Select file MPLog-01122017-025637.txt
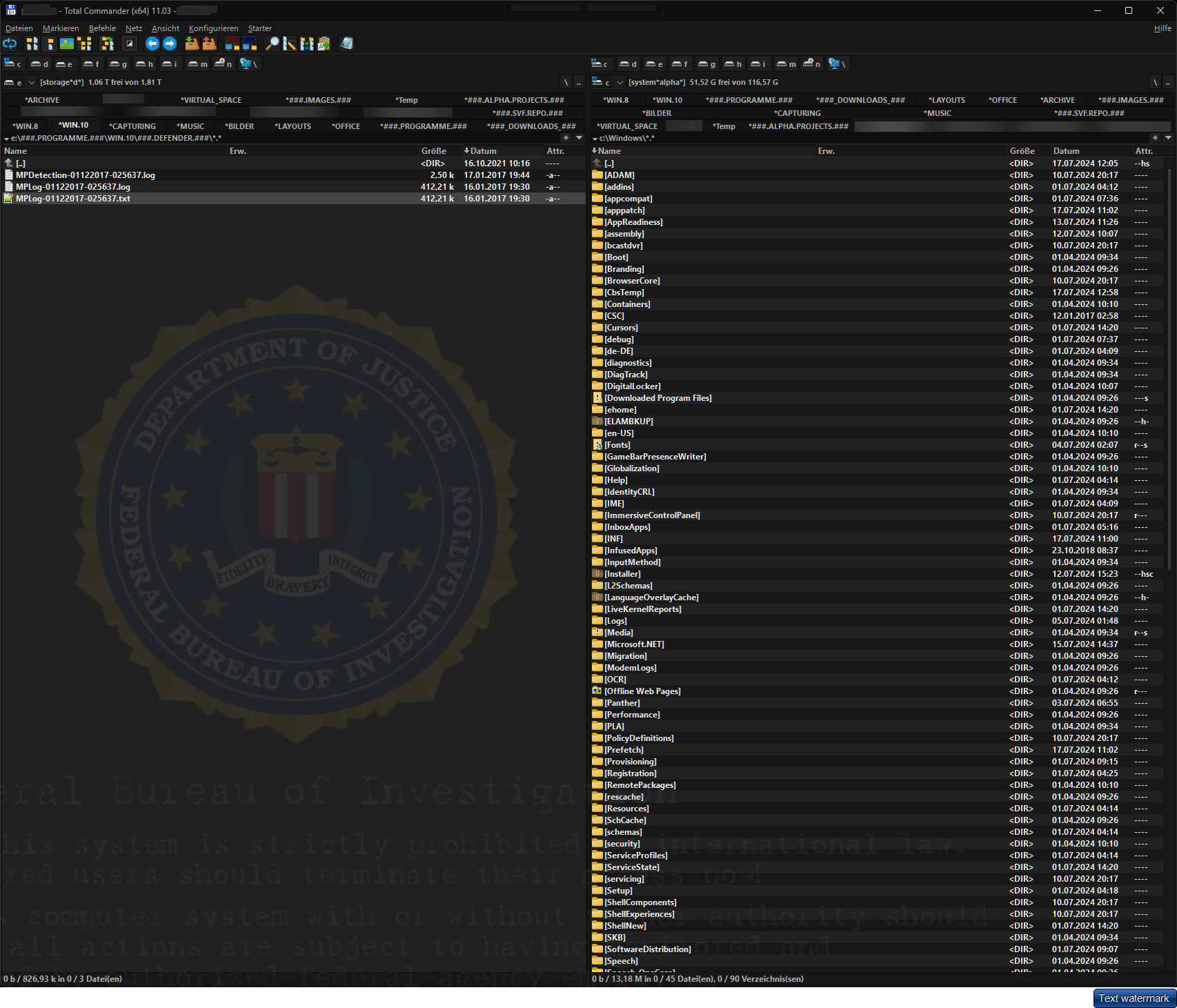 pyautogui.click(x=293, y=199)
